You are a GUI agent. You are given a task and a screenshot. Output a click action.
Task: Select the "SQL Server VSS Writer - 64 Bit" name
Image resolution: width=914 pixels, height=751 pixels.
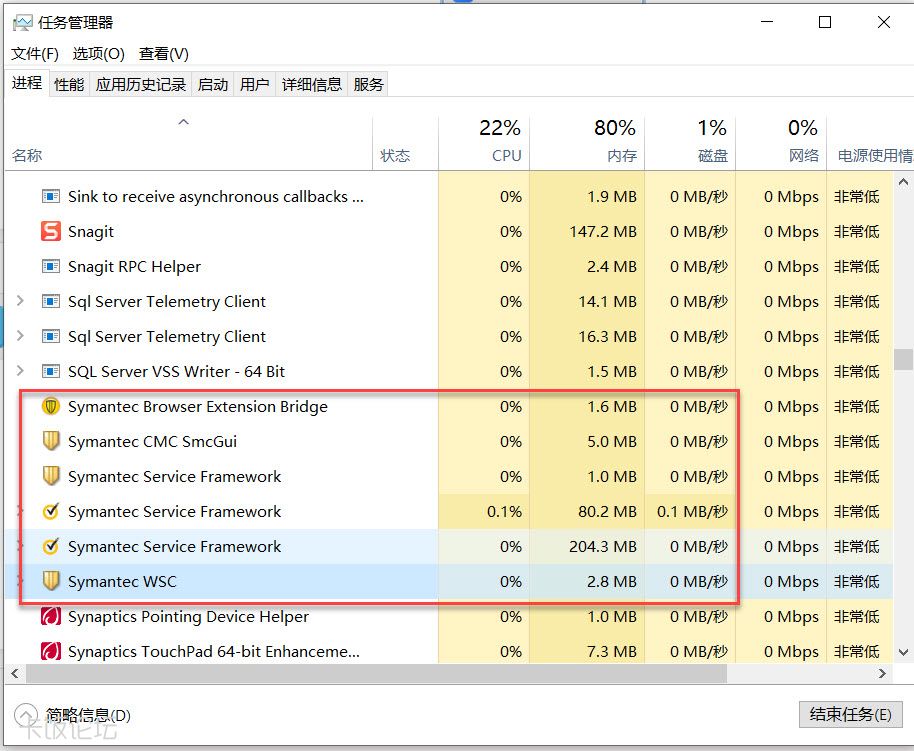coord(176,371)
